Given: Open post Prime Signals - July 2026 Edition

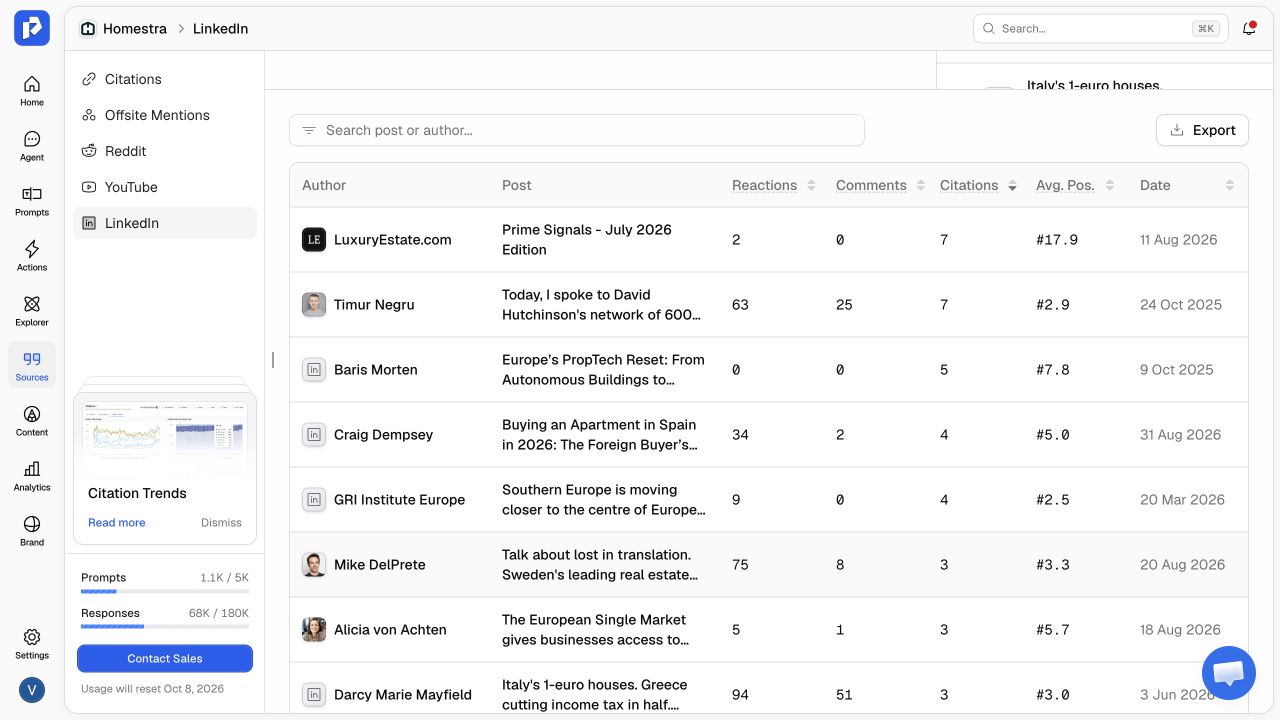Looking at the screenshot, I should [x=587, y=240].
